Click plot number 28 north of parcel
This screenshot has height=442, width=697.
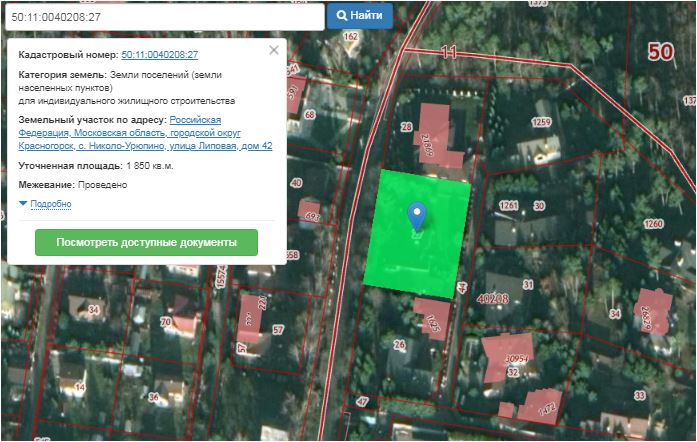(x=406, y=127)
